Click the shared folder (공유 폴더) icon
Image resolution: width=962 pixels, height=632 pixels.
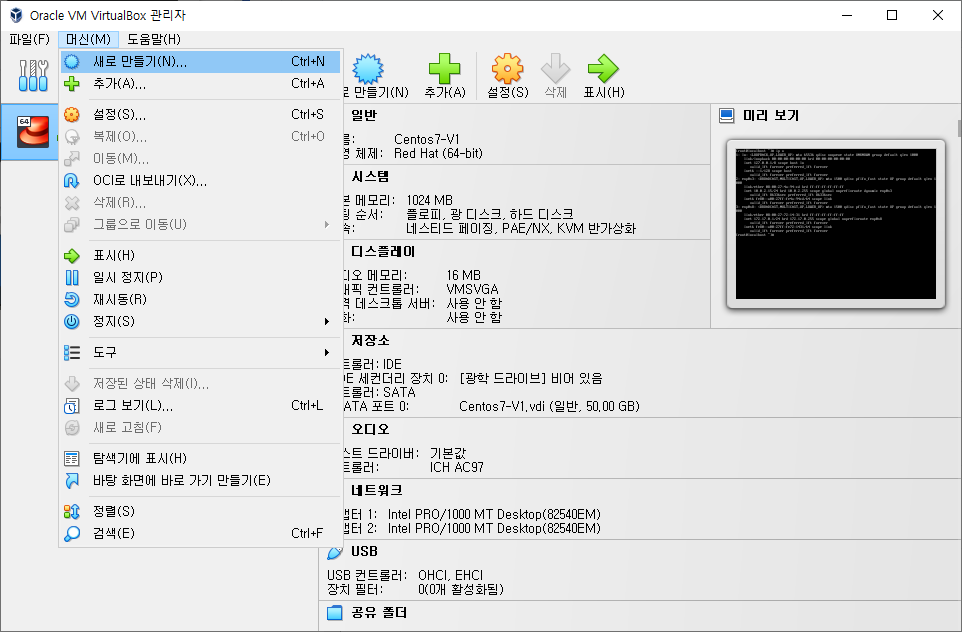point(334,612)
